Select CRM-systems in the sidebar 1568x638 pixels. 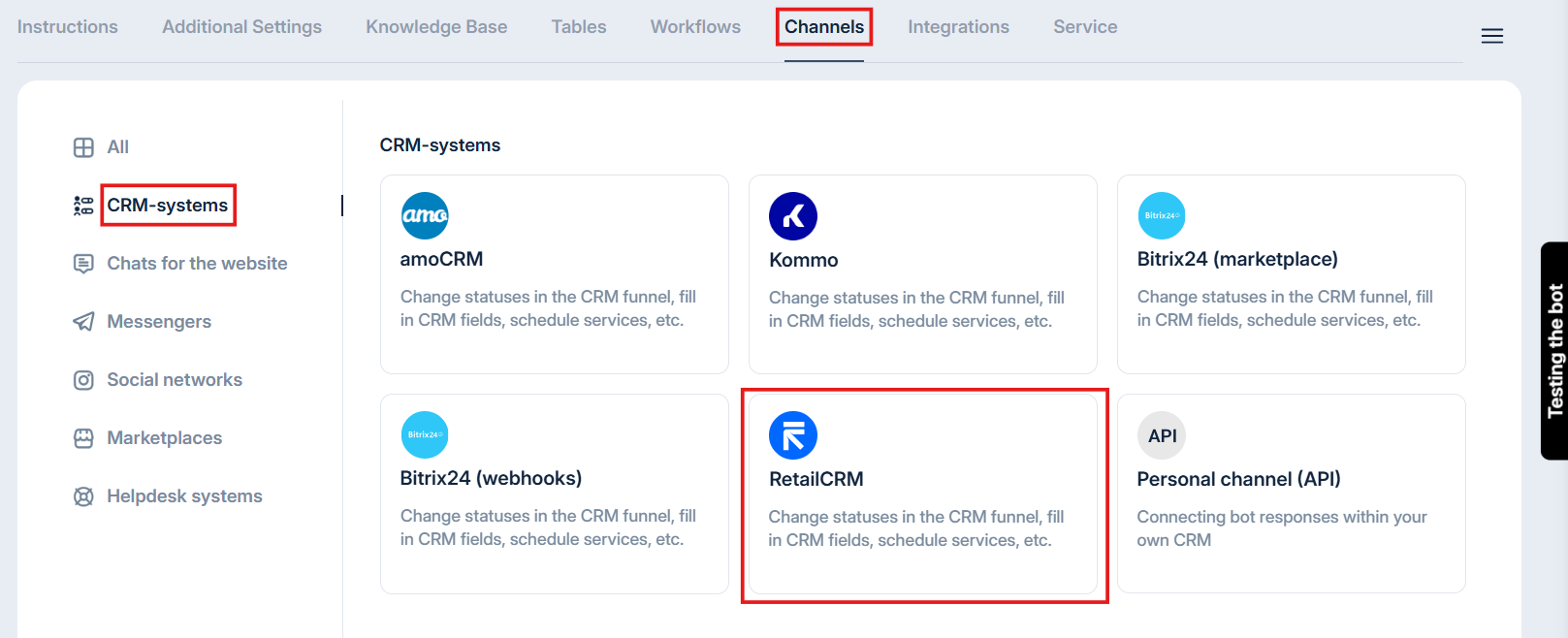168,206
